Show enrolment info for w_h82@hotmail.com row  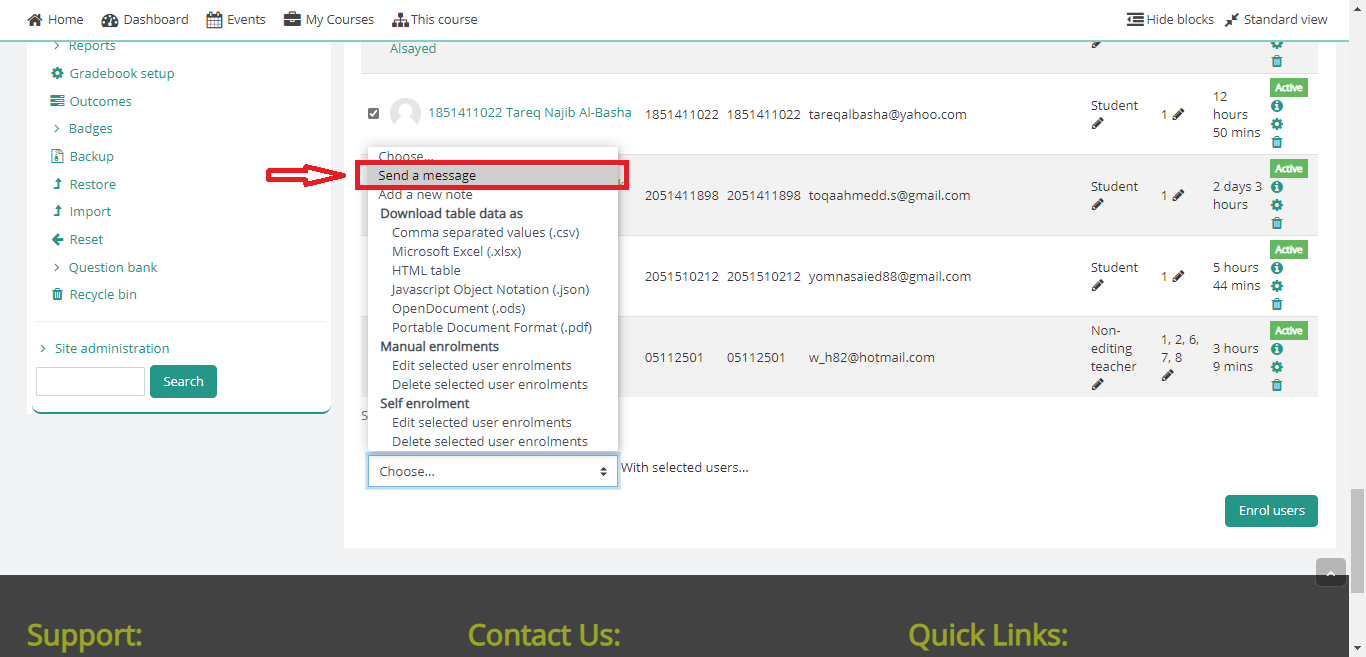click(1277, 349)
